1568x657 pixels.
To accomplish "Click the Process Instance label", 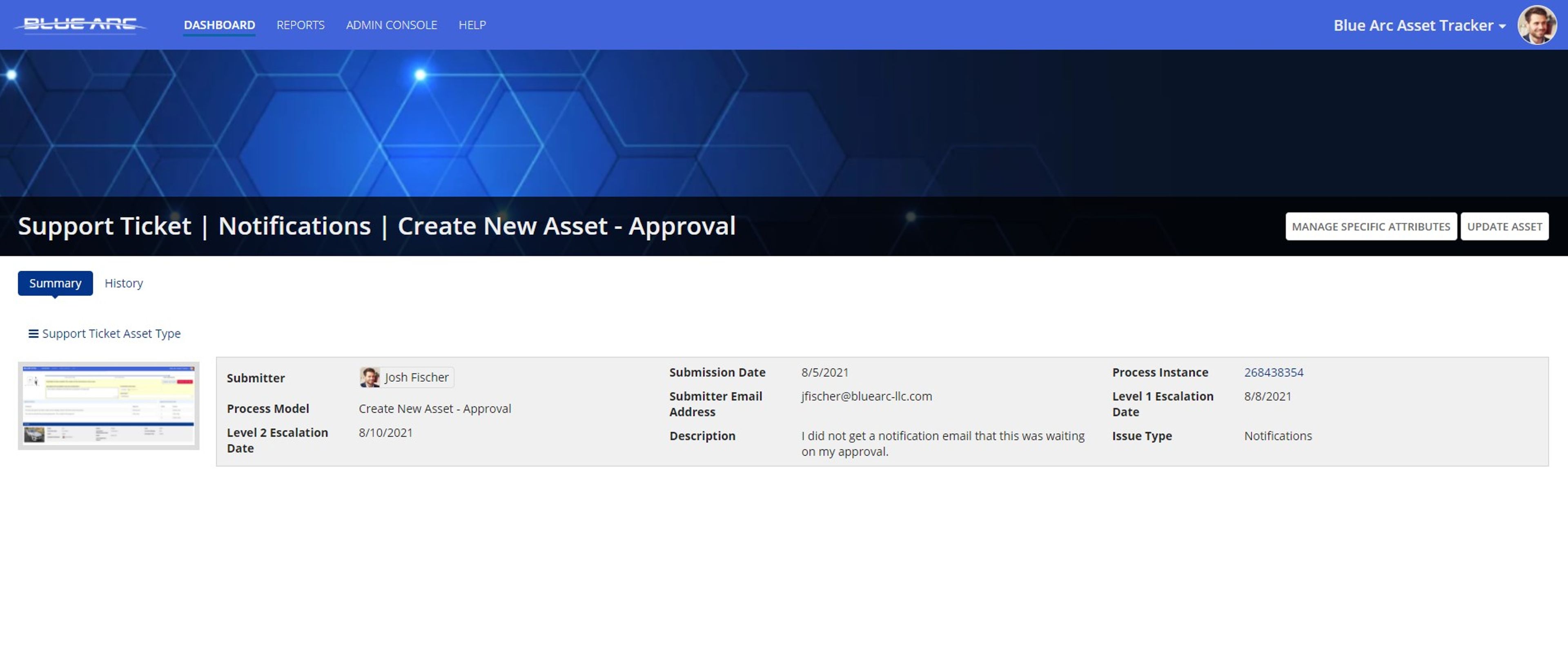I will tap(1160, 372).
